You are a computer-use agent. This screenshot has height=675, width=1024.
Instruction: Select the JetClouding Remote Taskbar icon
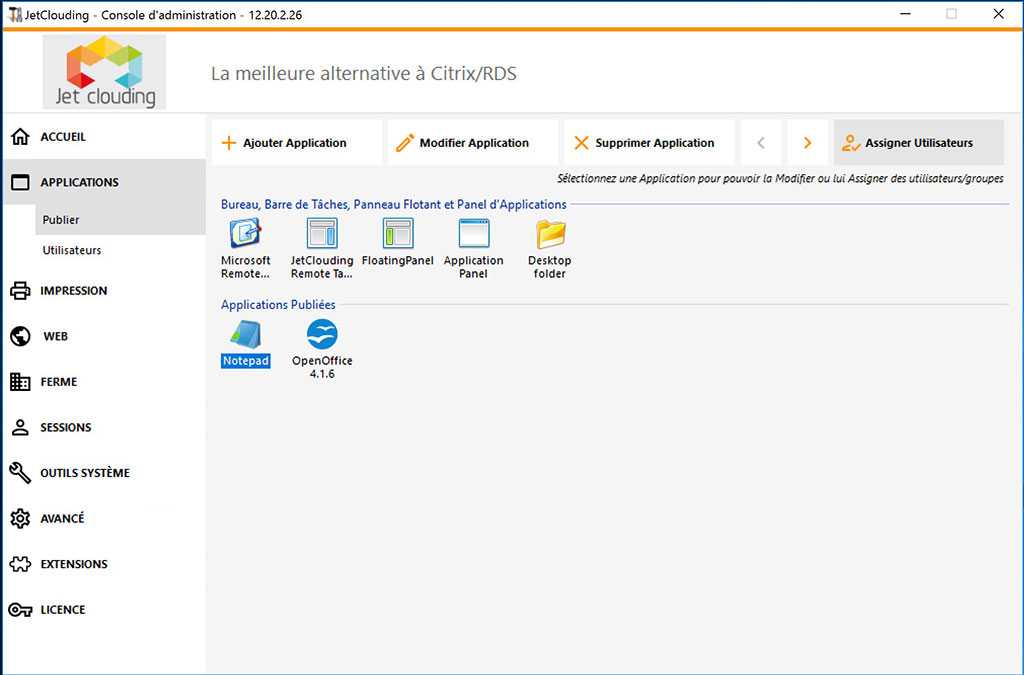point(322,234)
